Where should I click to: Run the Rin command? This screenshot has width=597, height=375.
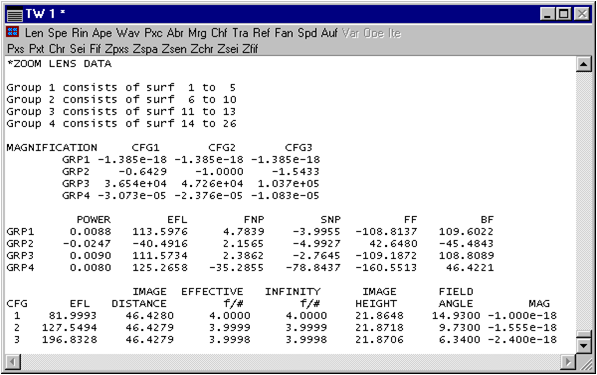80,33
